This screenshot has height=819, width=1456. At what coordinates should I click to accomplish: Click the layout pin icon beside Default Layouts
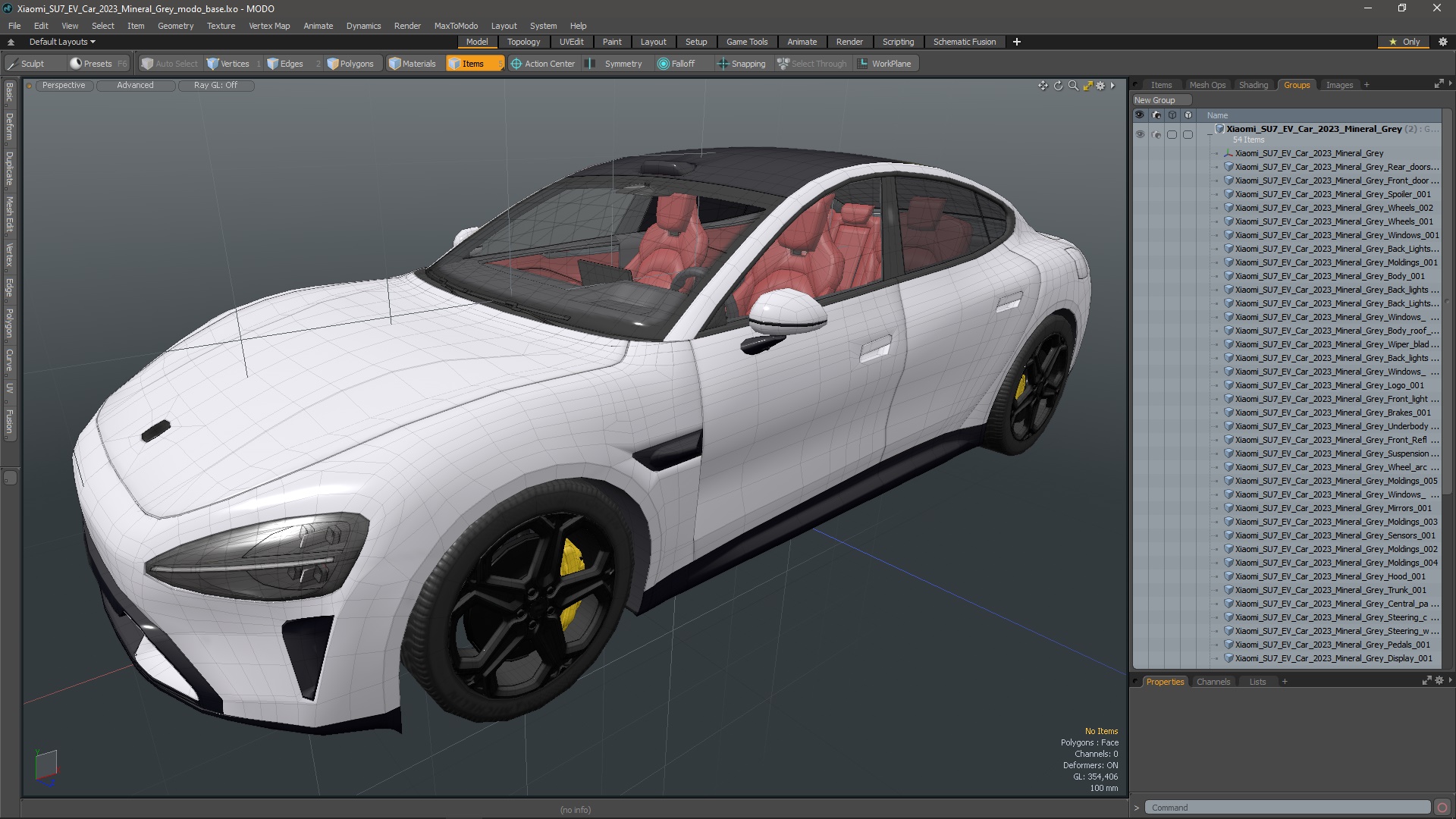click(11, 42)
